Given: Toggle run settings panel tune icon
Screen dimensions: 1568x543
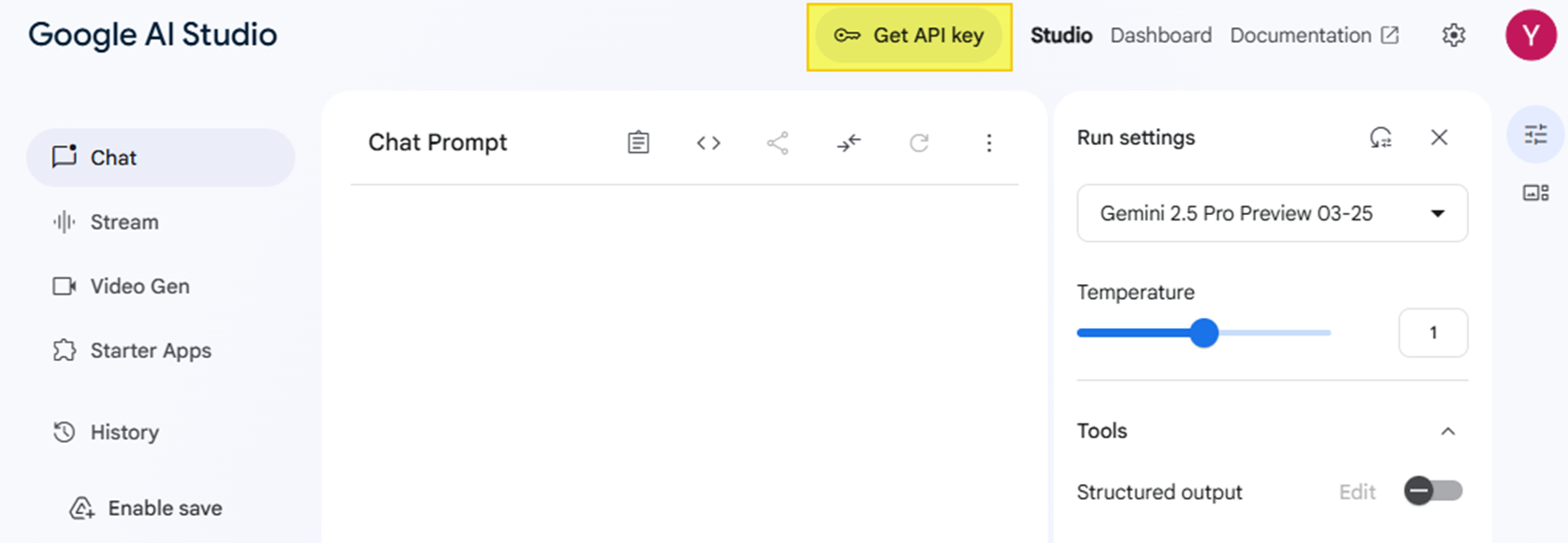Looking at the screenshot, I should pos(1536,136).
